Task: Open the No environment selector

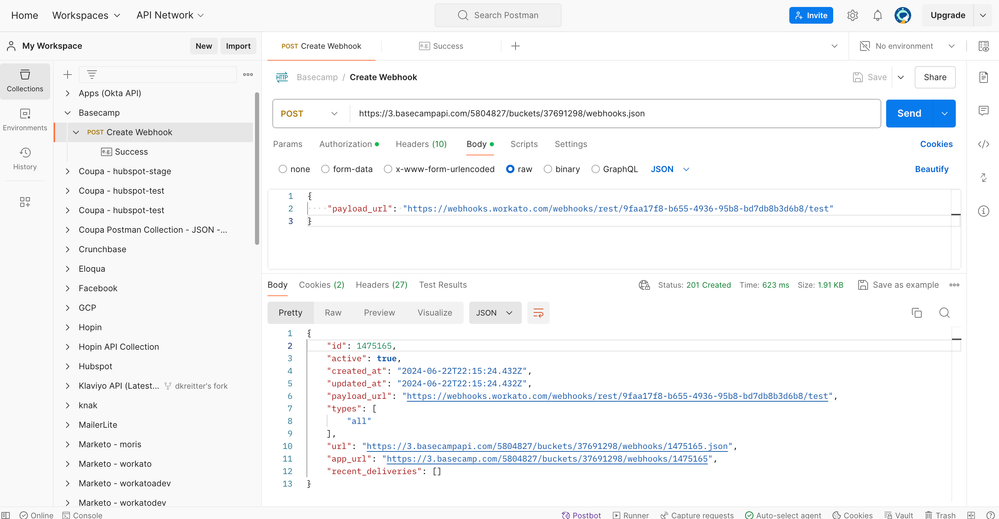Action: pyautogui.click(x=907, y=46)
